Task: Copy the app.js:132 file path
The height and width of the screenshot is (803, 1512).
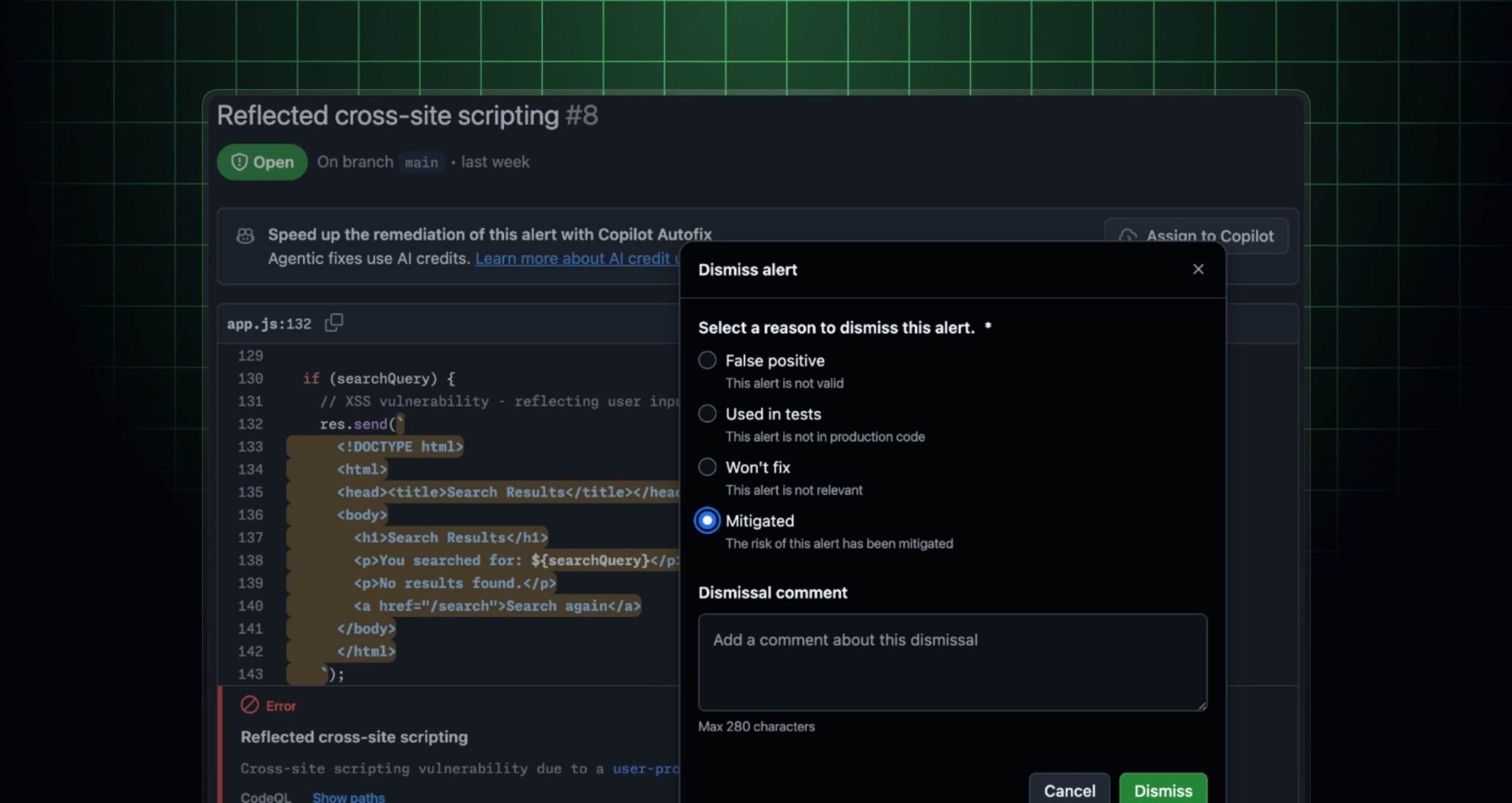Action: click(x=334, y=322)
